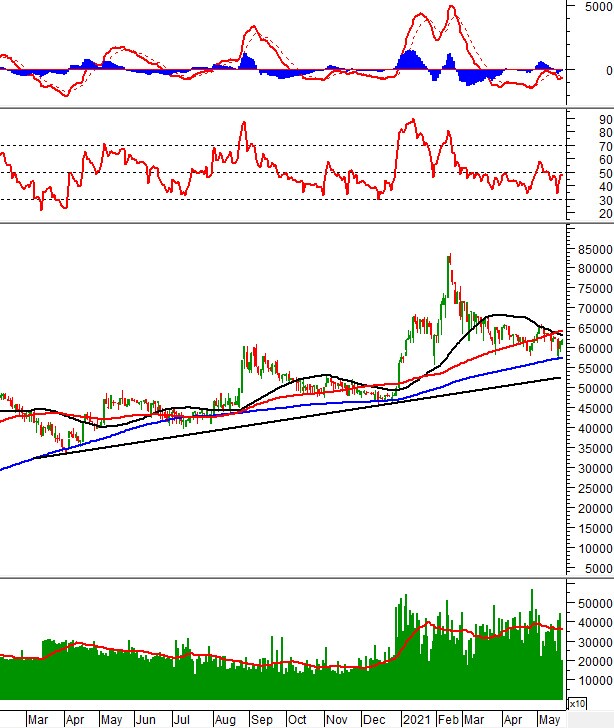Click the 30000 label on volume axis

tap(595, 642)
